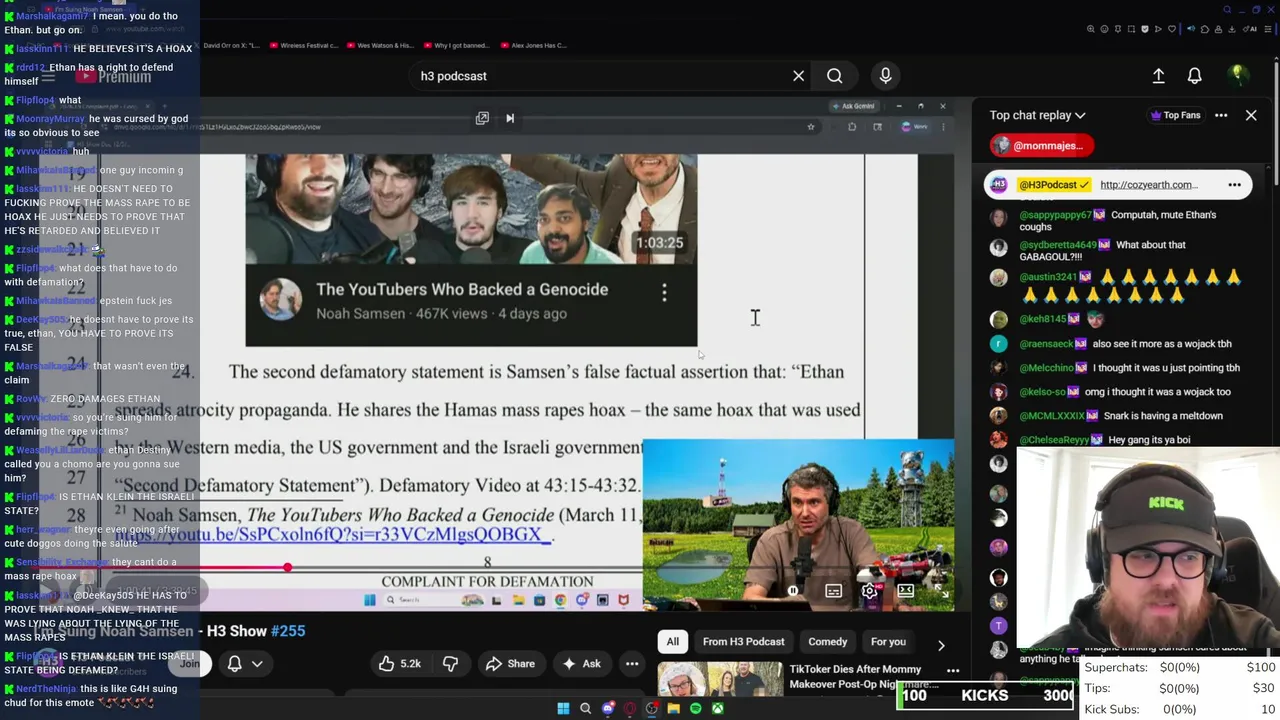Viewport: 1280px width, 720px height.
Task: Open the Xbox app from the taskbar
Action: (718, 708)
